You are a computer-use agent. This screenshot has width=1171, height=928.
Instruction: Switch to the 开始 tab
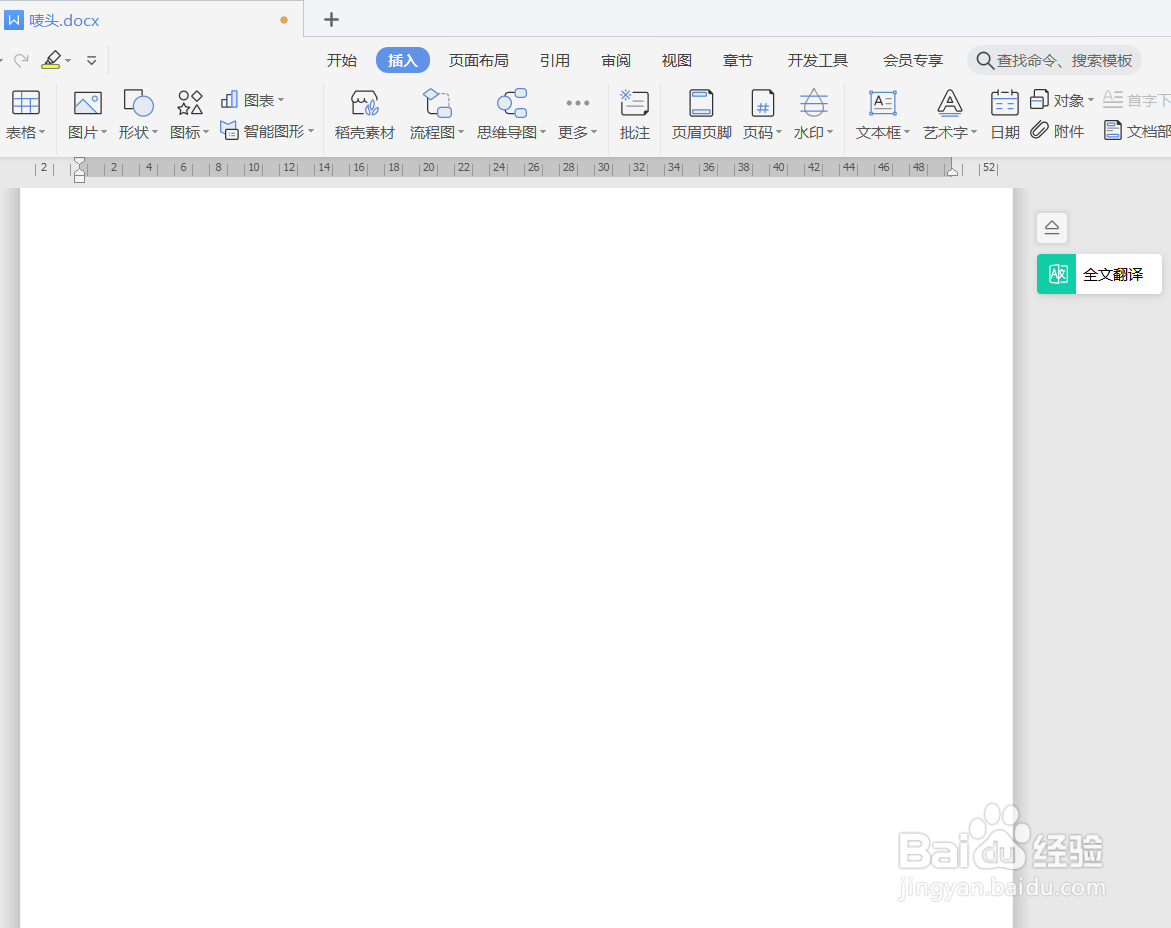341,60
